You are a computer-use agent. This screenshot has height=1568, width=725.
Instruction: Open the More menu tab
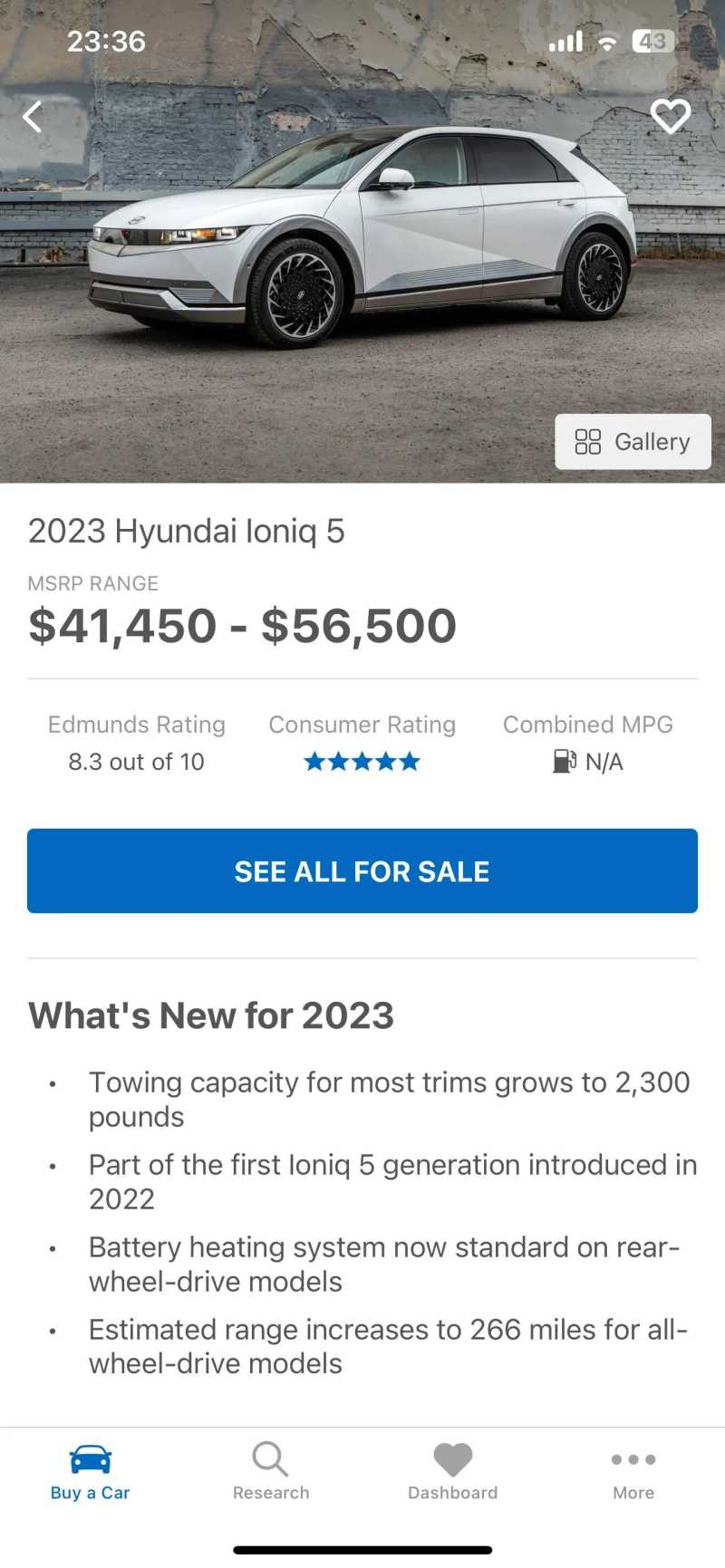[633, 1472]
